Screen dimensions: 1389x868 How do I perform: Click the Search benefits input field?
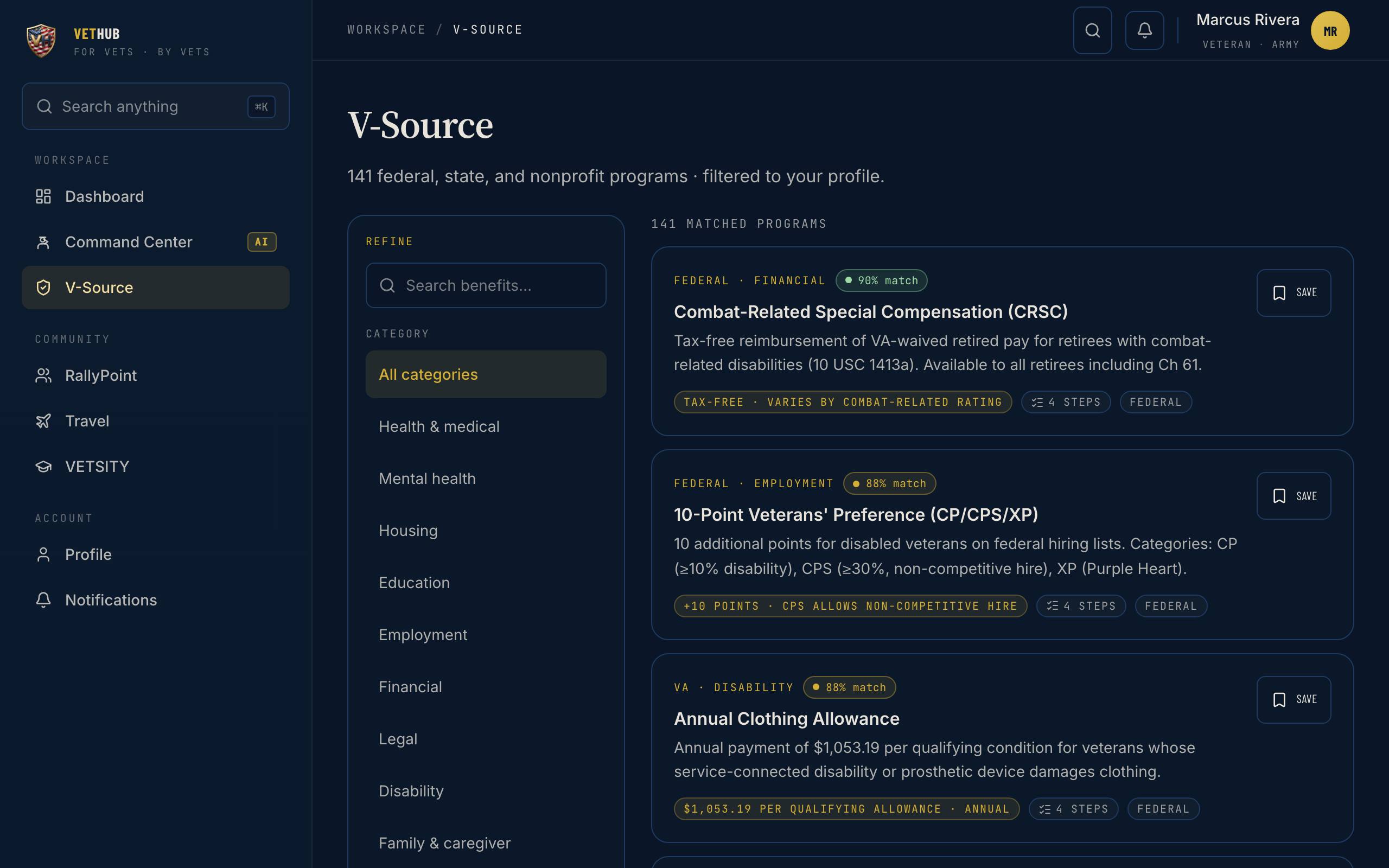[x=486, y=285]
